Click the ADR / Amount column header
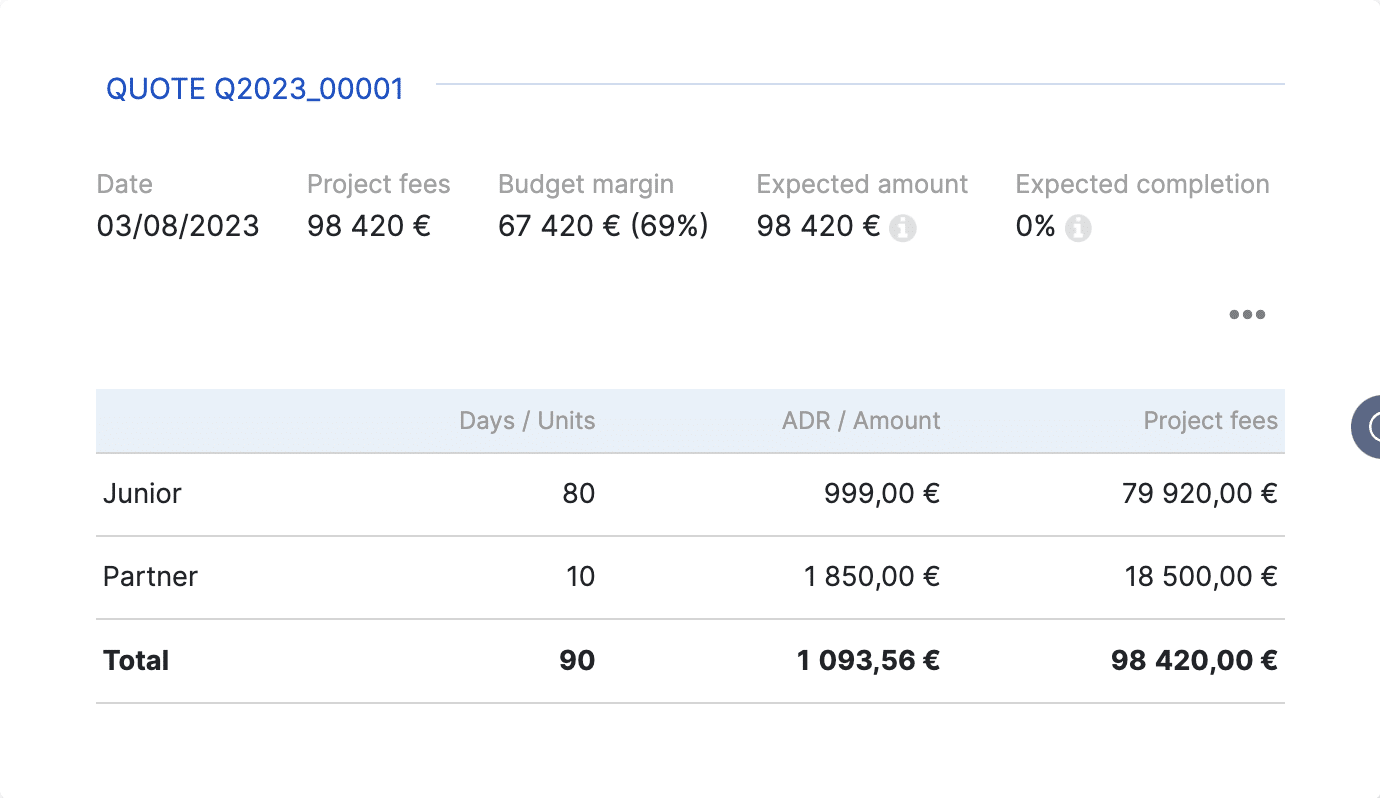Viewport: 1380px width, 798px height. tap(861, 421)
